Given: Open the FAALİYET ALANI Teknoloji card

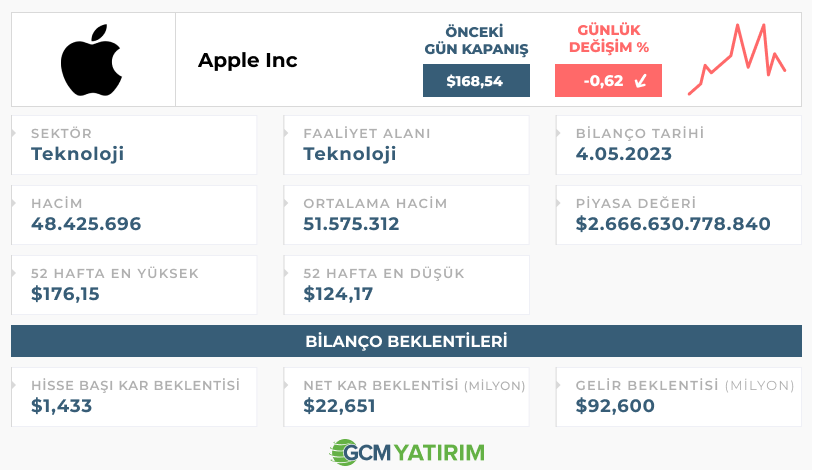Looking at the screenshot, I should 406,145.
